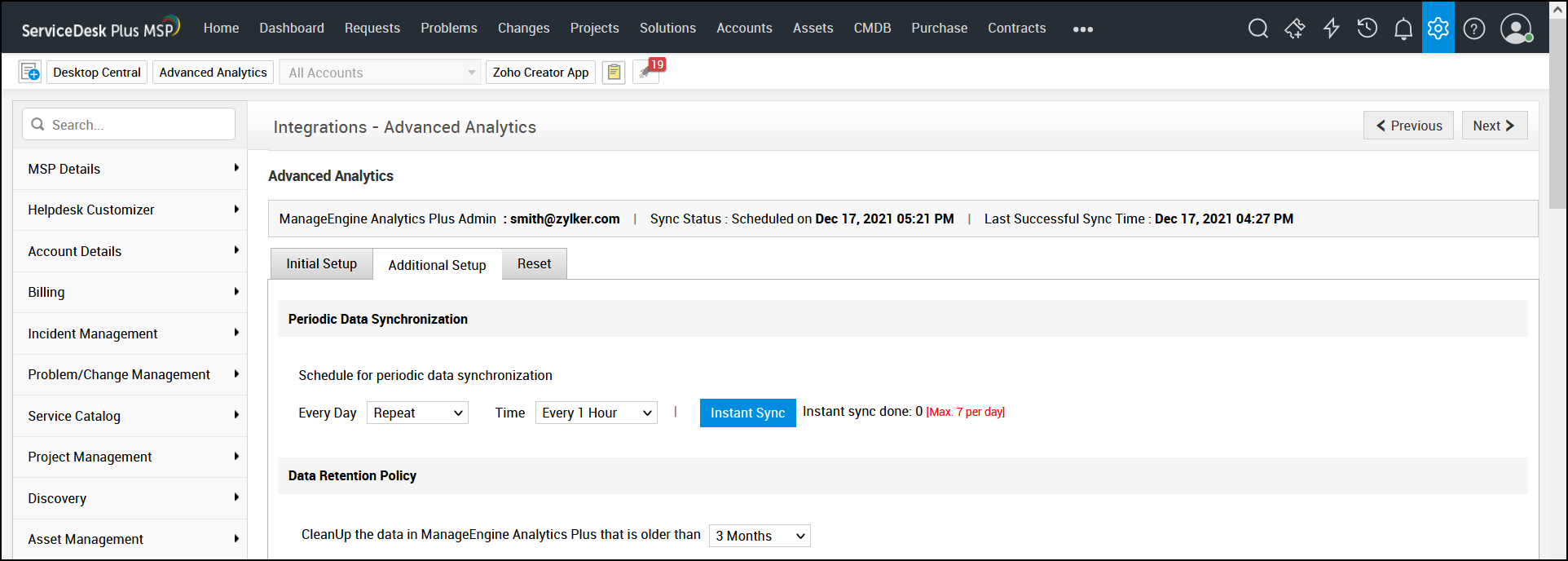Expand Project Management section
This screenshot has height=561, width=1568.
pos(130,457)
